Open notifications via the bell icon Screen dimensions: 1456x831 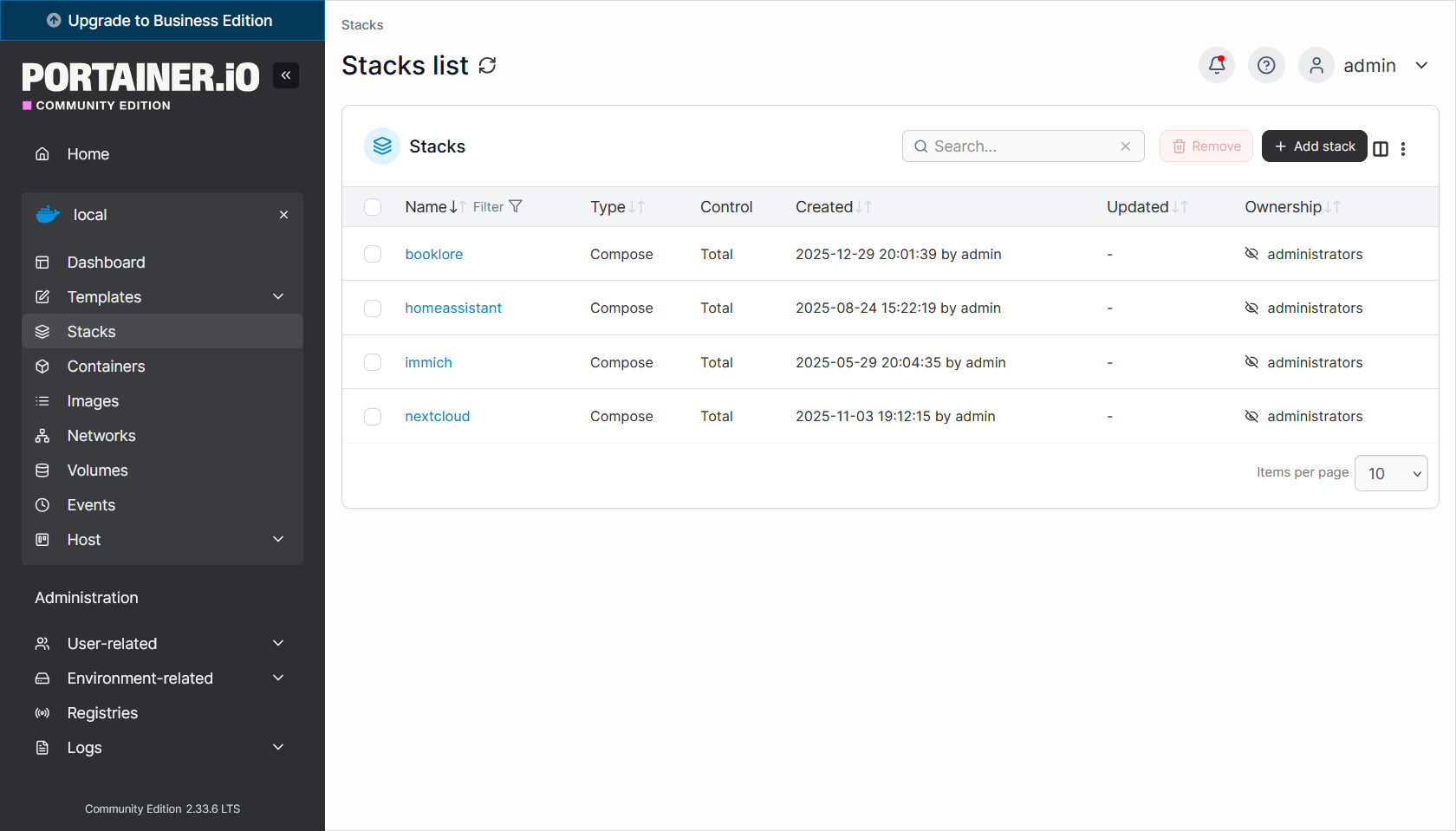(x=1216, y=65)
